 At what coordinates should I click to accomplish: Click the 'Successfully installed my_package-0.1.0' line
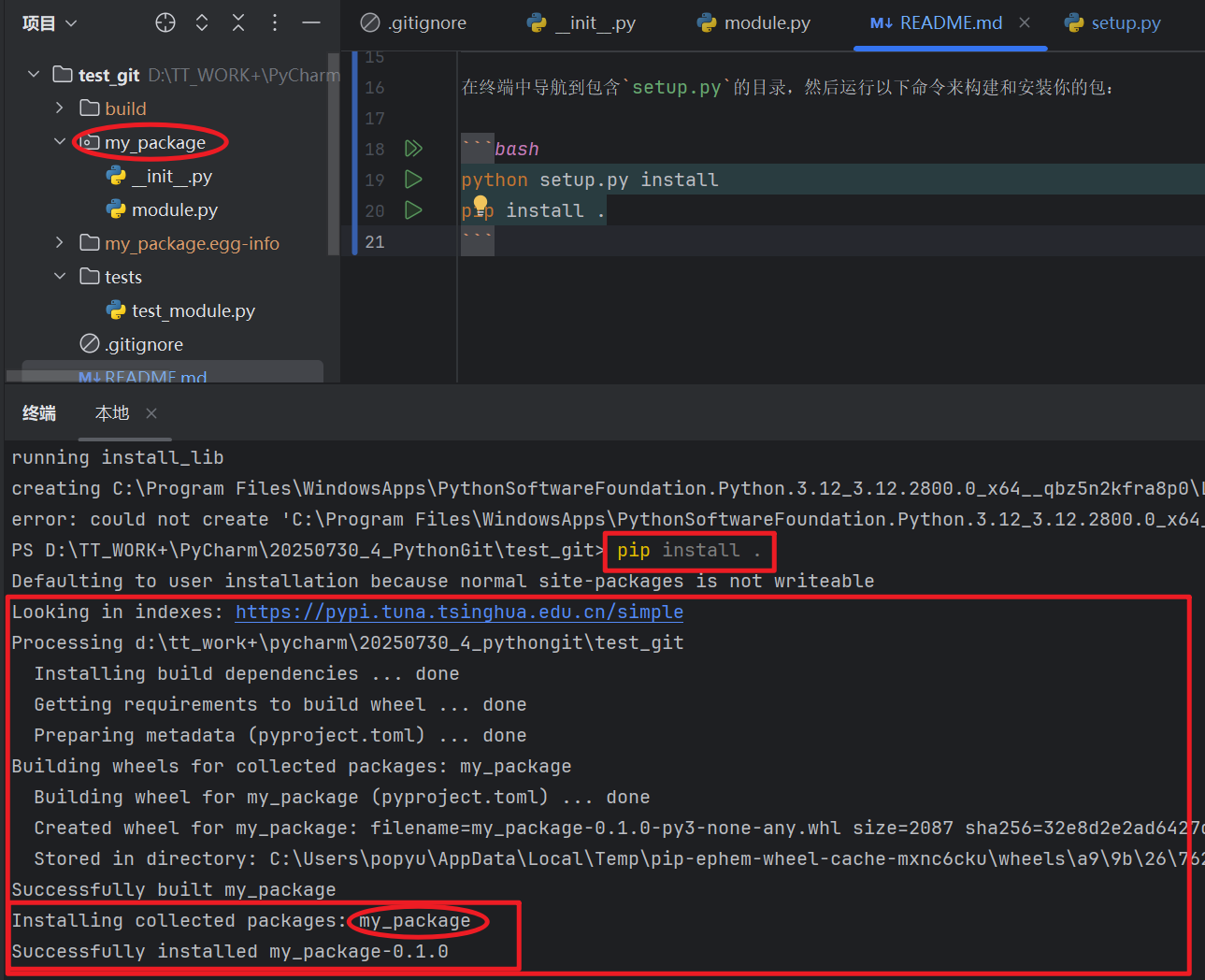230,951
